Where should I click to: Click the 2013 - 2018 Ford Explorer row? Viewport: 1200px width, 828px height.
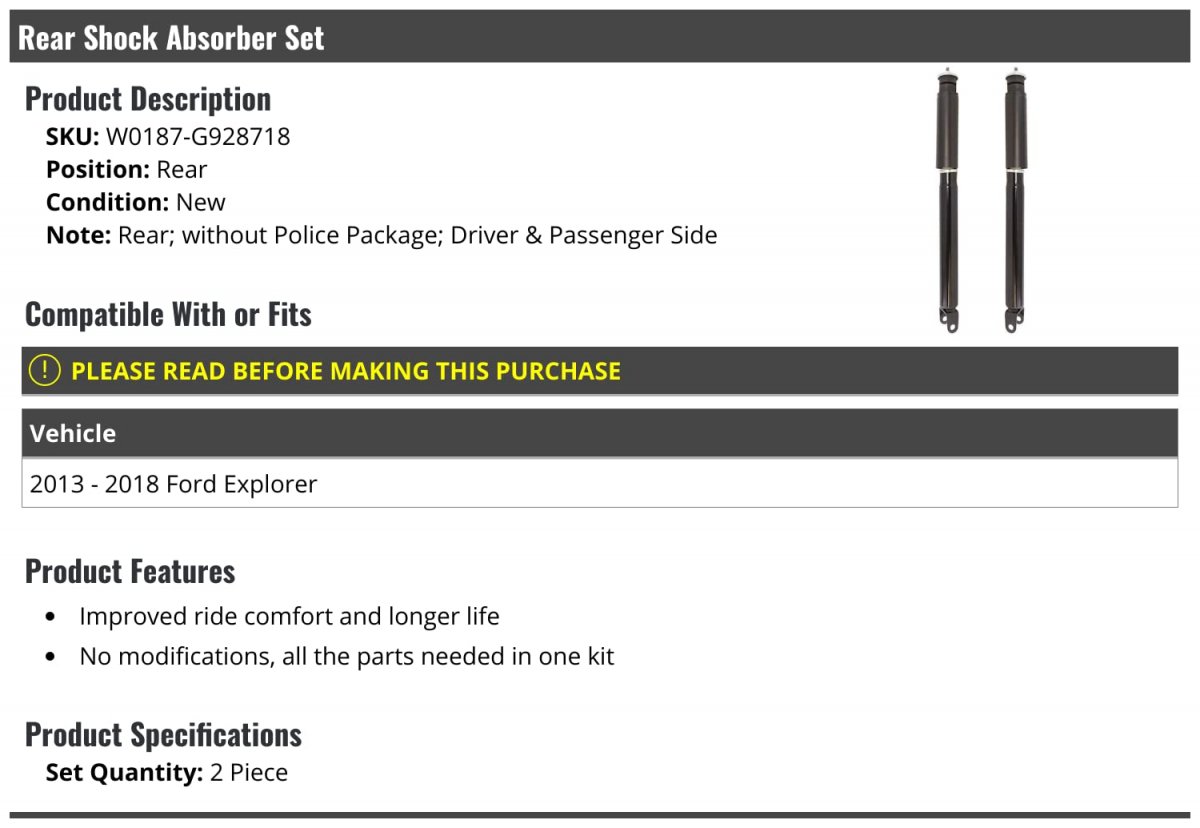pyautogui.click(x=600, y=484)
